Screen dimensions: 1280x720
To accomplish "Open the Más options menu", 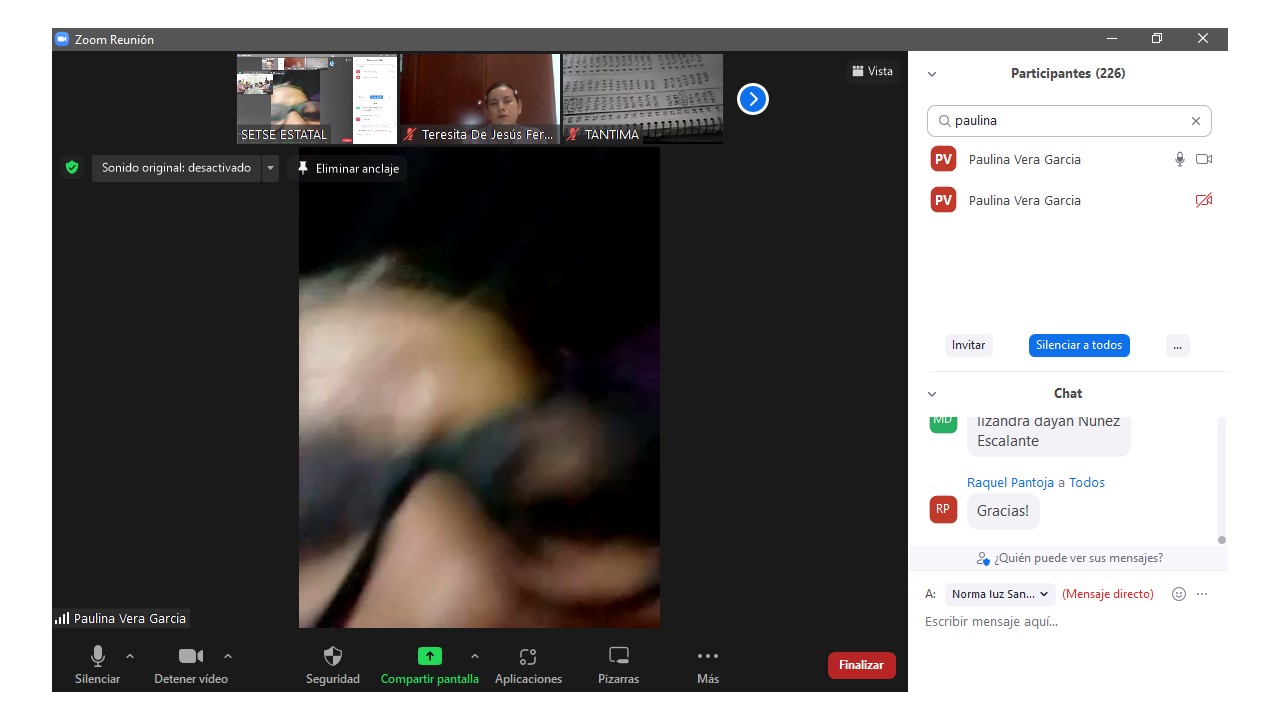I will tap(708, 665).
